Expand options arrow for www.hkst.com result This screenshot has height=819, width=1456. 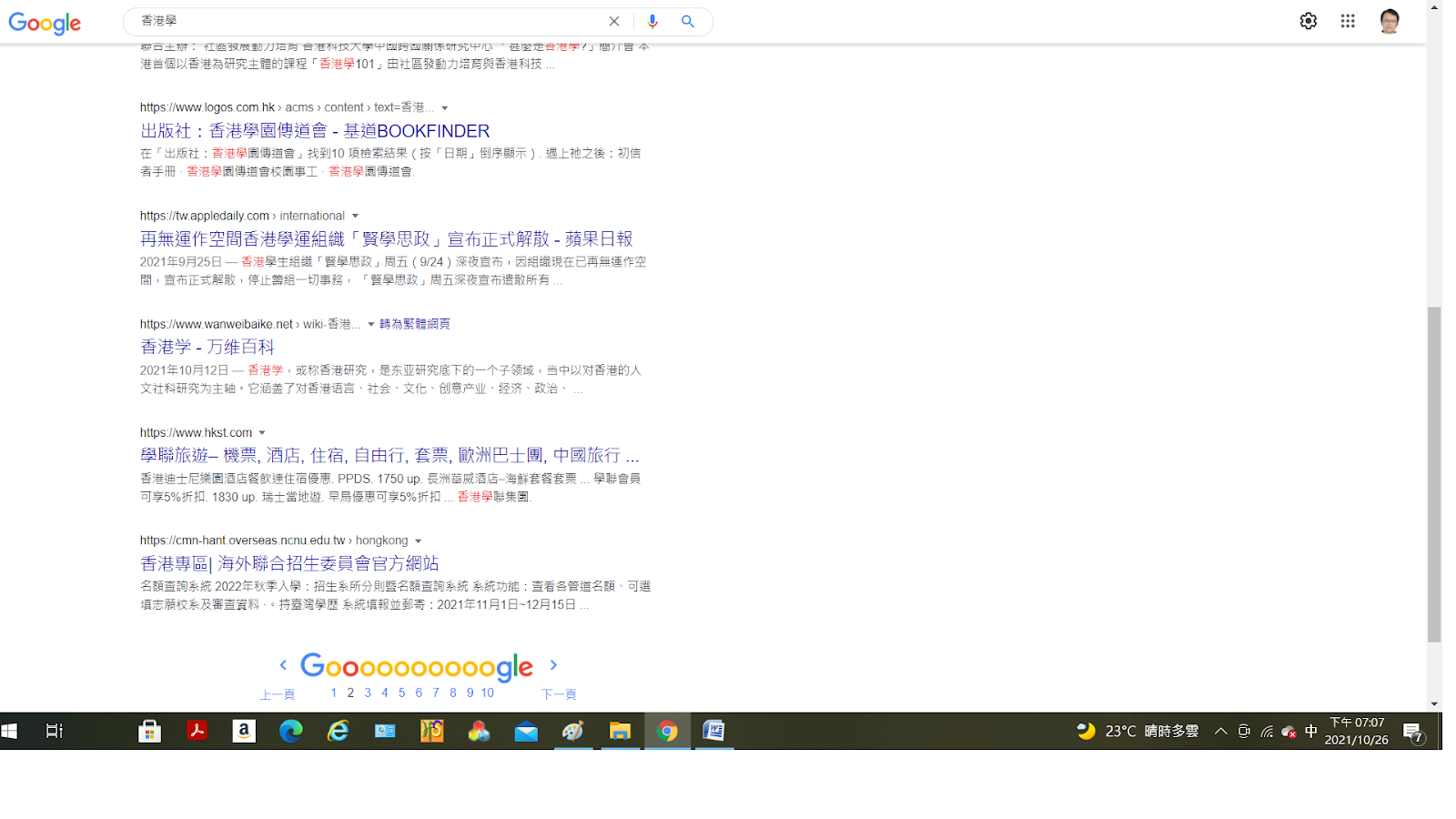262,433
